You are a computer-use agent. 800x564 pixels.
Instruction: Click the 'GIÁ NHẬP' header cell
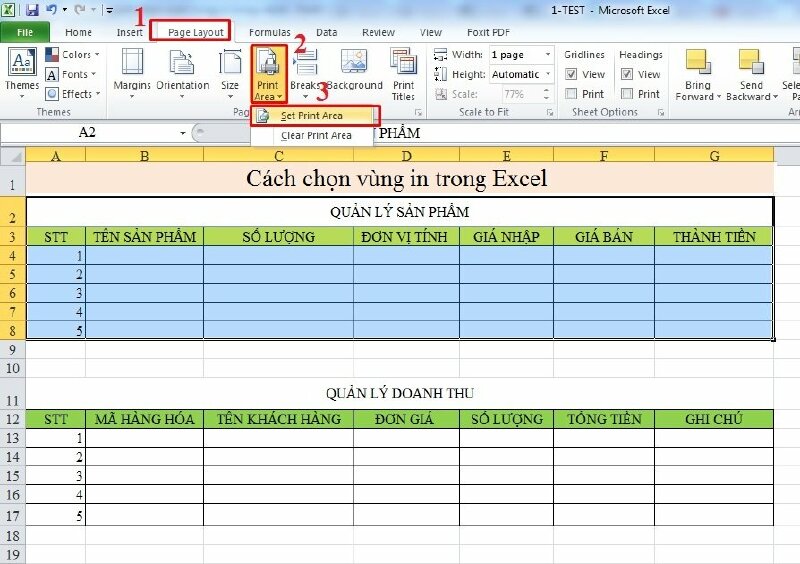pyautogui.click(x=506, y=237)
